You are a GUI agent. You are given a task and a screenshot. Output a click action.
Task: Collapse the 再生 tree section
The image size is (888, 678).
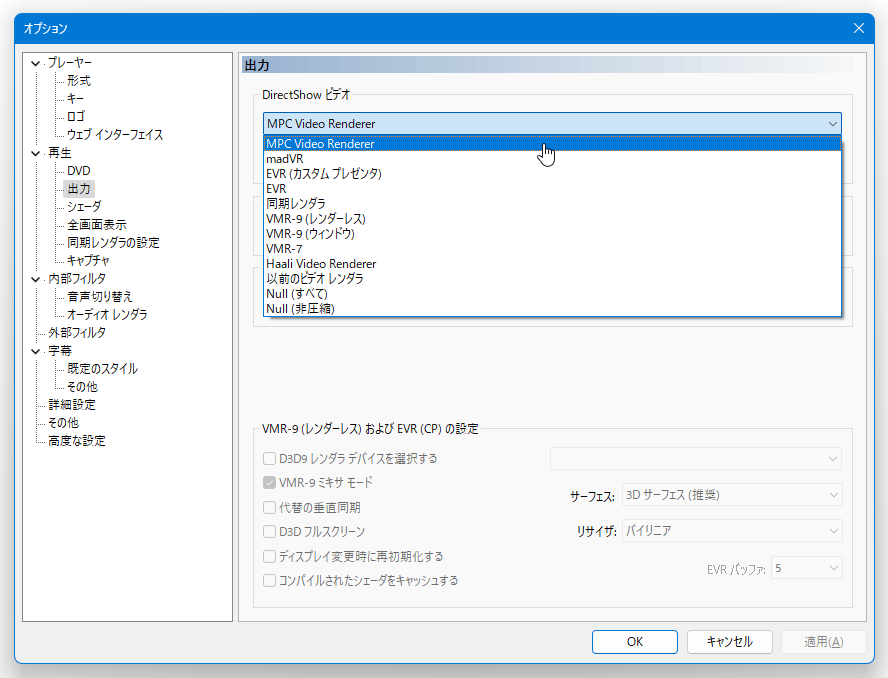coord(36,153)
